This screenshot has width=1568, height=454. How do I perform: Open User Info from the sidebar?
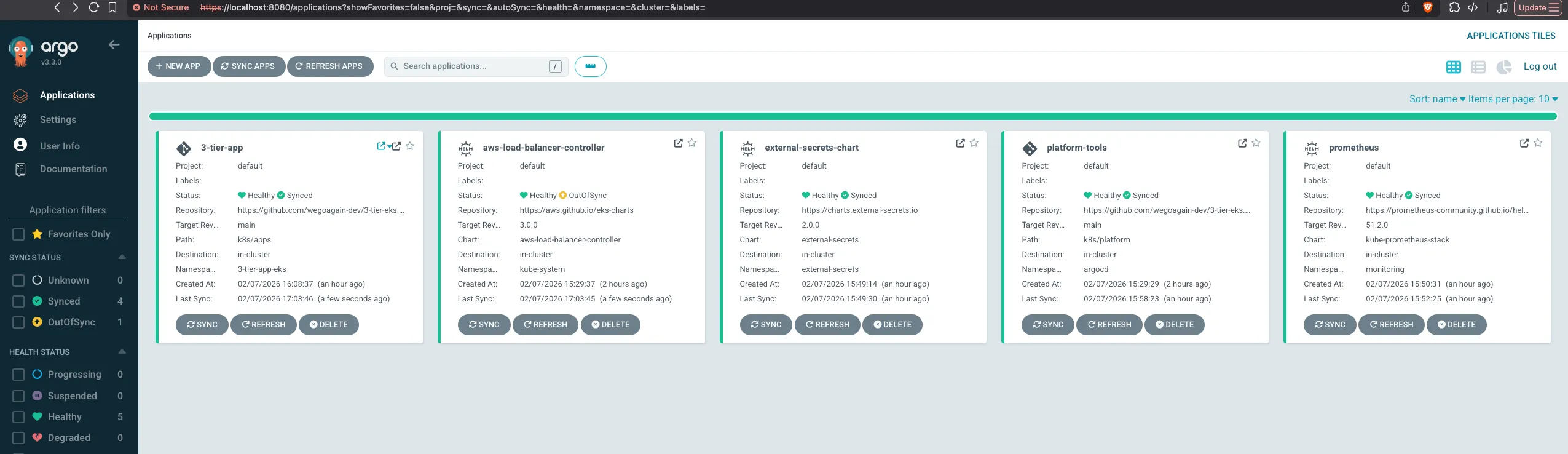pyautogui.click(x=60, y=146)
